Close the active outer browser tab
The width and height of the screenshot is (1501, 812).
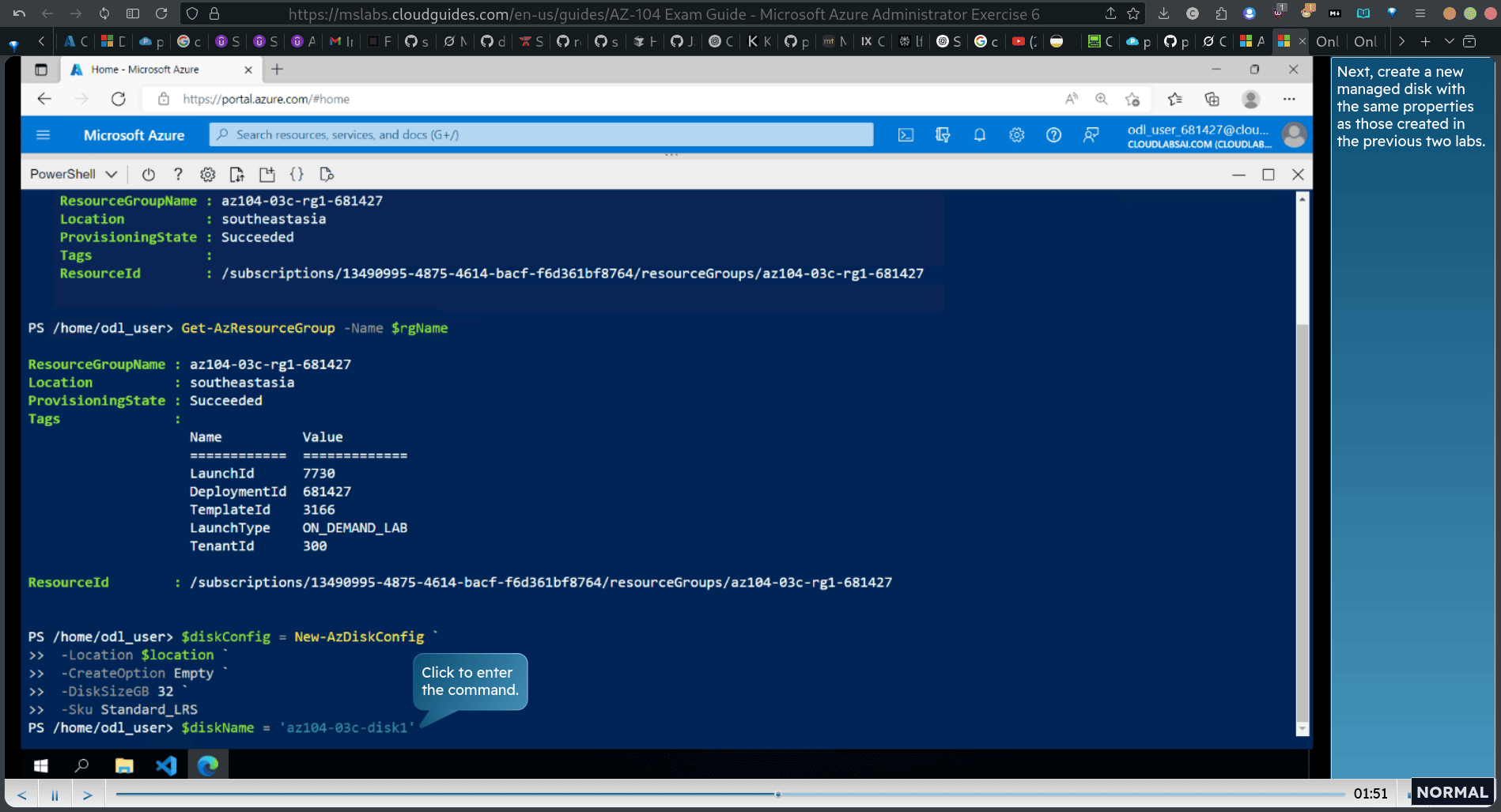pos(1302,41)
